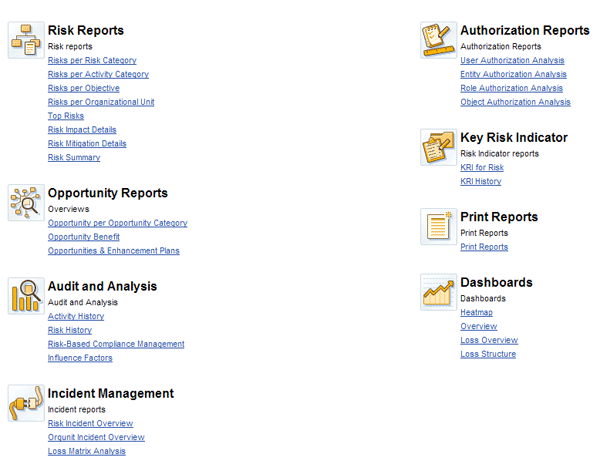The height and width of the screenshot is (464, 600).
Task: Open the Loss Structure dashboard
Action: [488, 354]
